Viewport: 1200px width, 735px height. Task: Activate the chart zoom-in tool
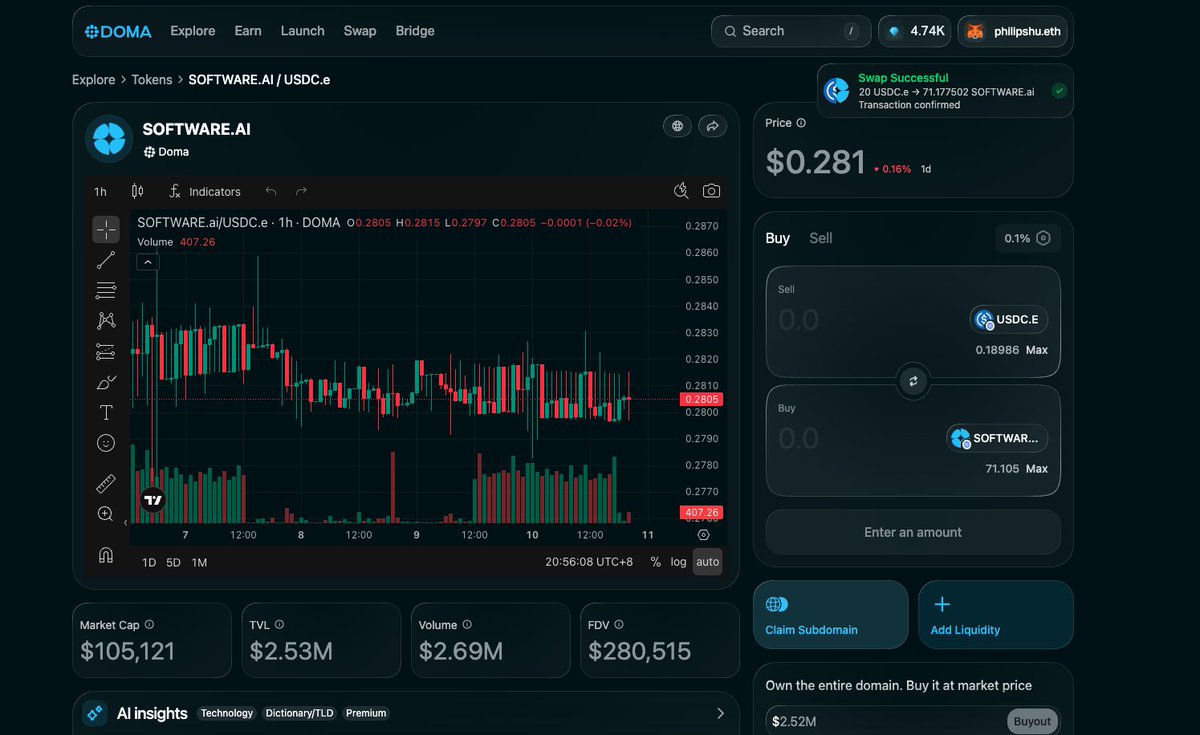[x=106, y=514]
